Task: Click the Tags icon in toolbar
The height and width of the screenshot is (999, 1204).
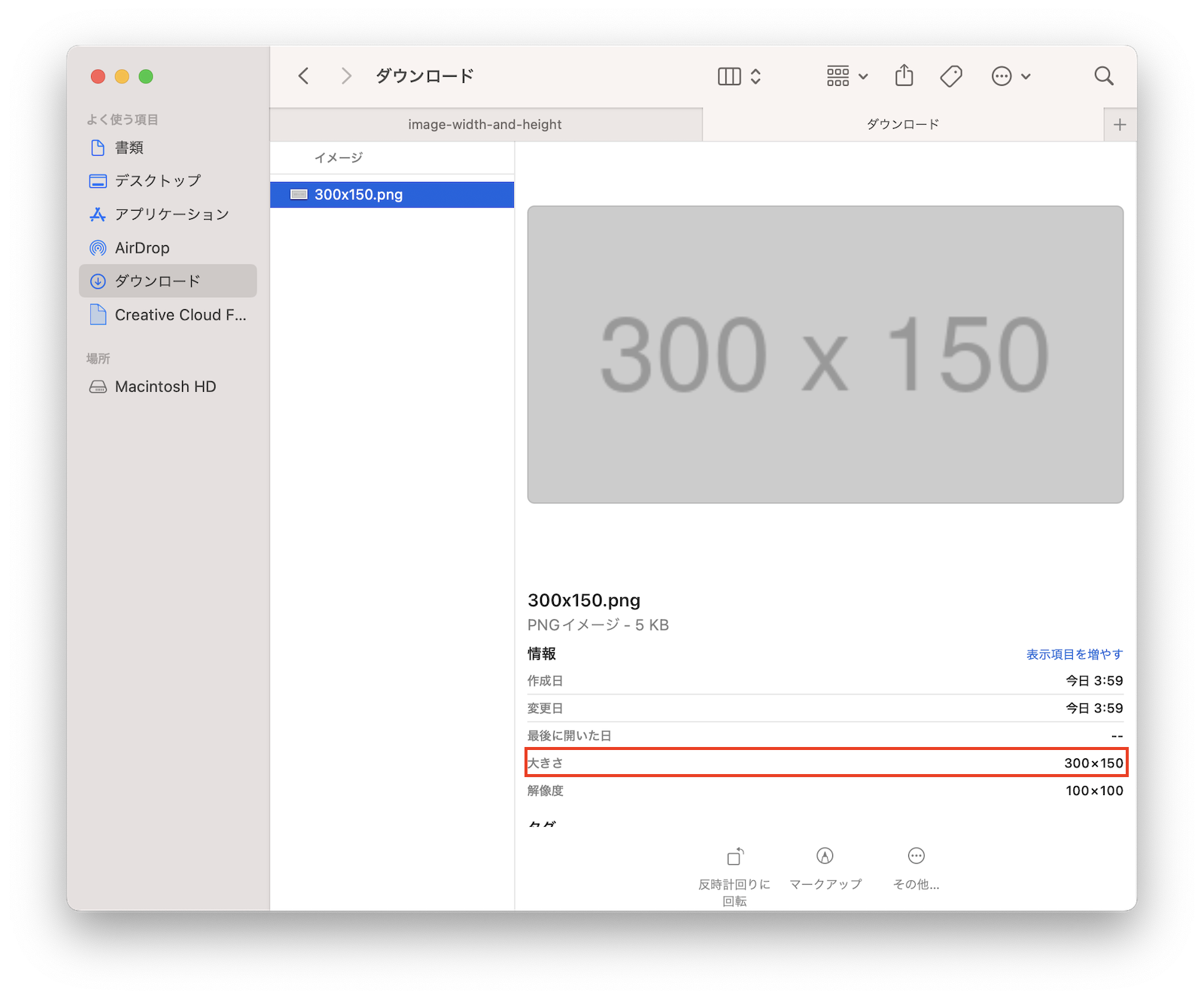Action: pos(951,76)
